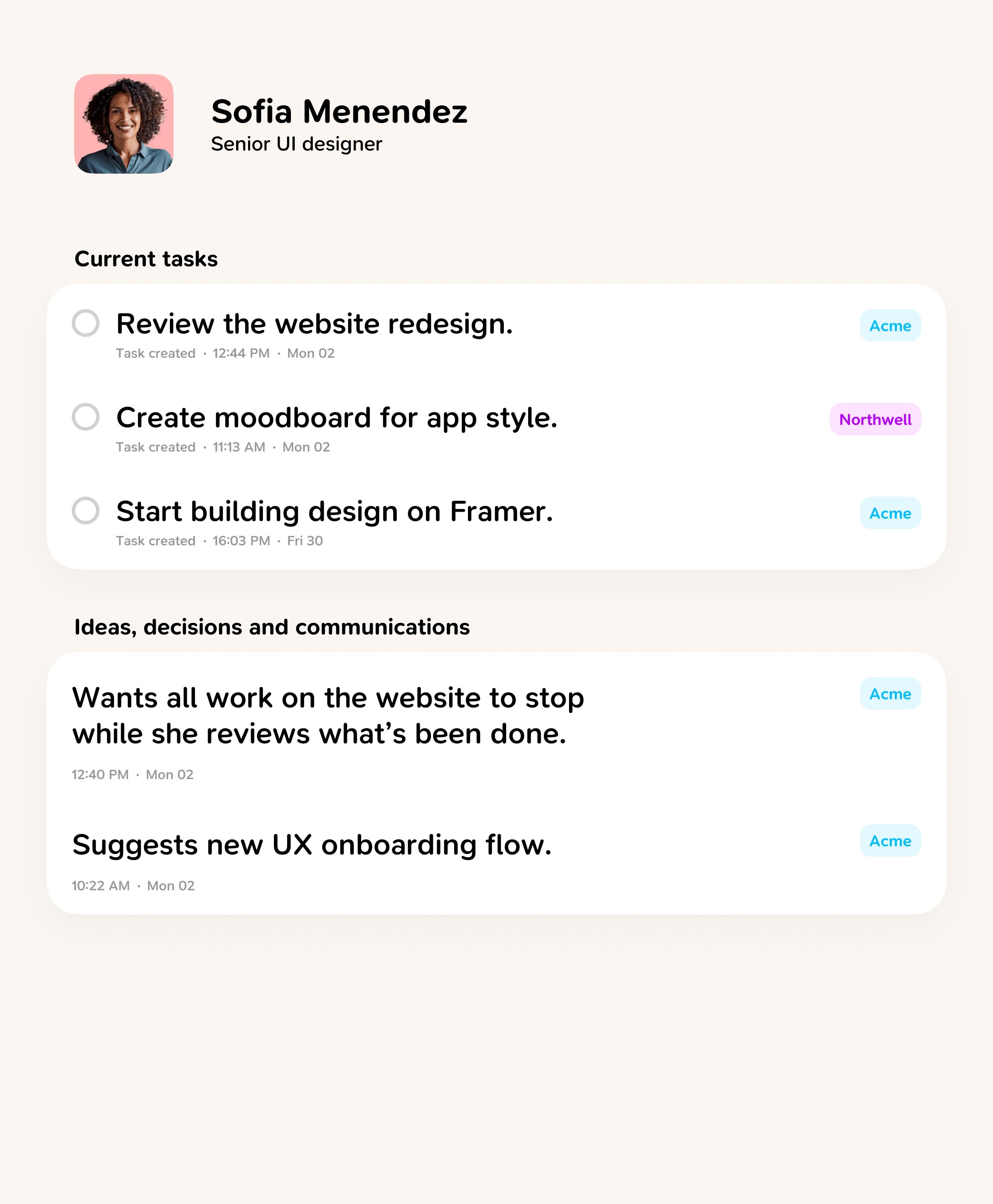Click the Acme label on the Framer task
Image resolution: width=993 pixels, height=1204 pixels.
tap(890, 513)
